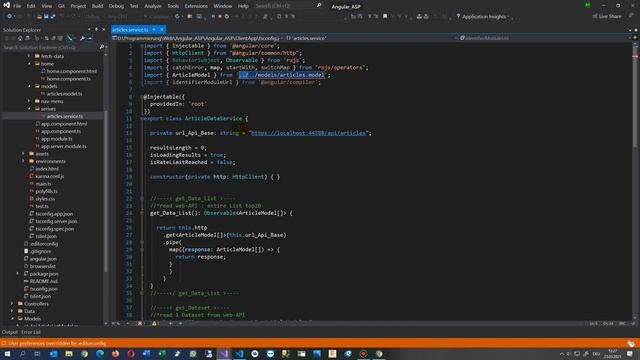640x360 pixels.
Task: Select README.md in Solution Explorer
Action: [x=44, y=281]
